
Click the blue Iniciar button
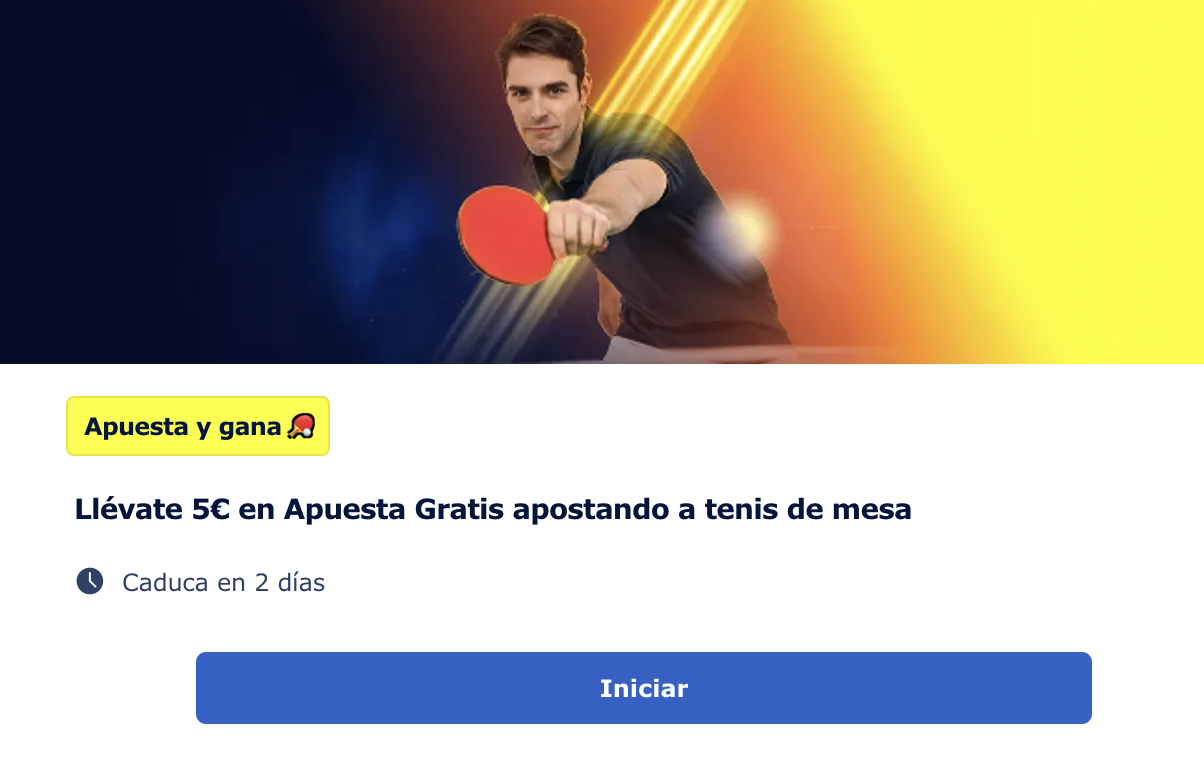click(x=643, y=688)
